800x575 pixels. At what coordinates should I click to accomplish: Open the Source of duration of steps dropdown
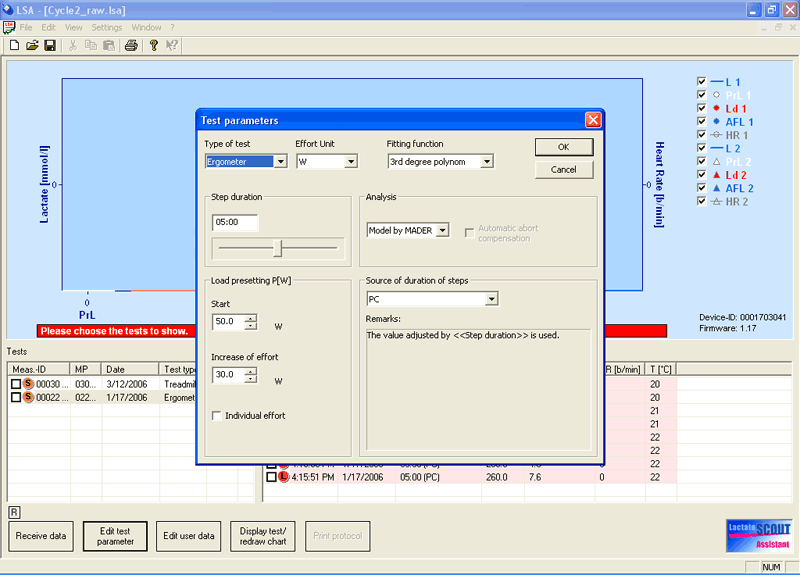[x=491, y=299]
